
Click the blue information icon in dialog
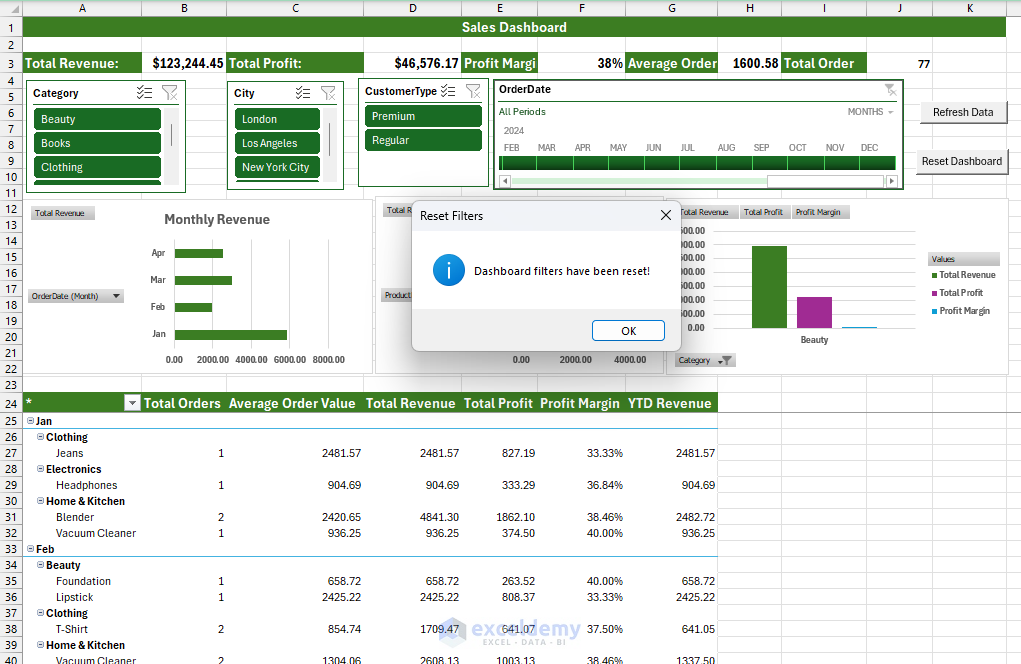[449, 270]
